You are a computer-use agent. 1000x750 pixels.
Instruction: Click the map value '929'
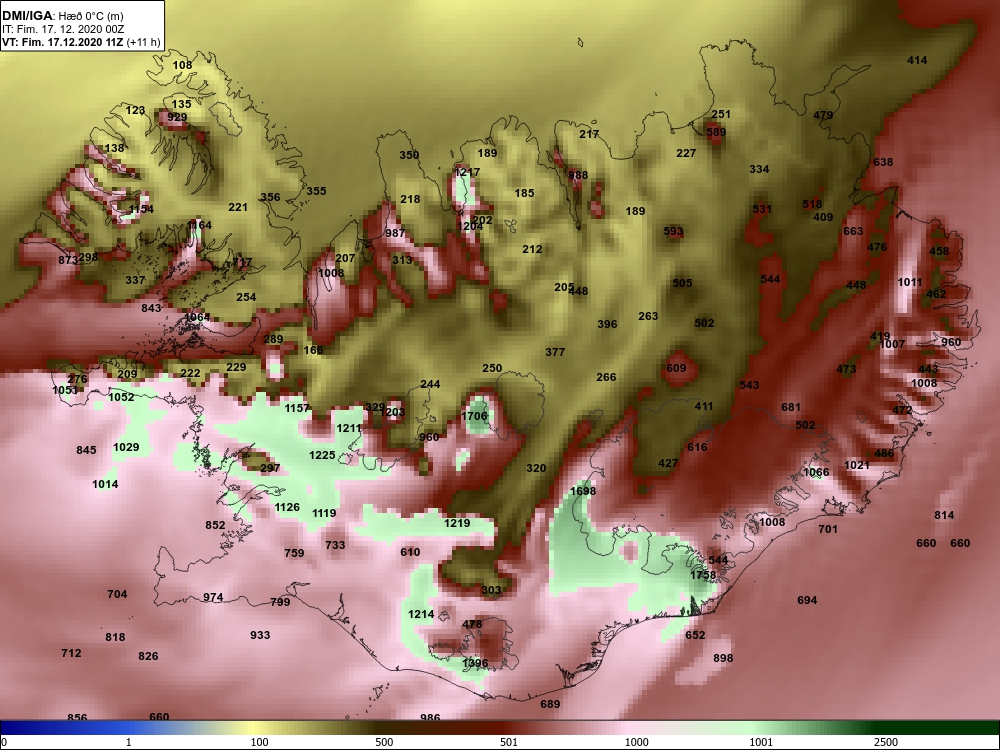pyautogui.click(x=177, y=117)
